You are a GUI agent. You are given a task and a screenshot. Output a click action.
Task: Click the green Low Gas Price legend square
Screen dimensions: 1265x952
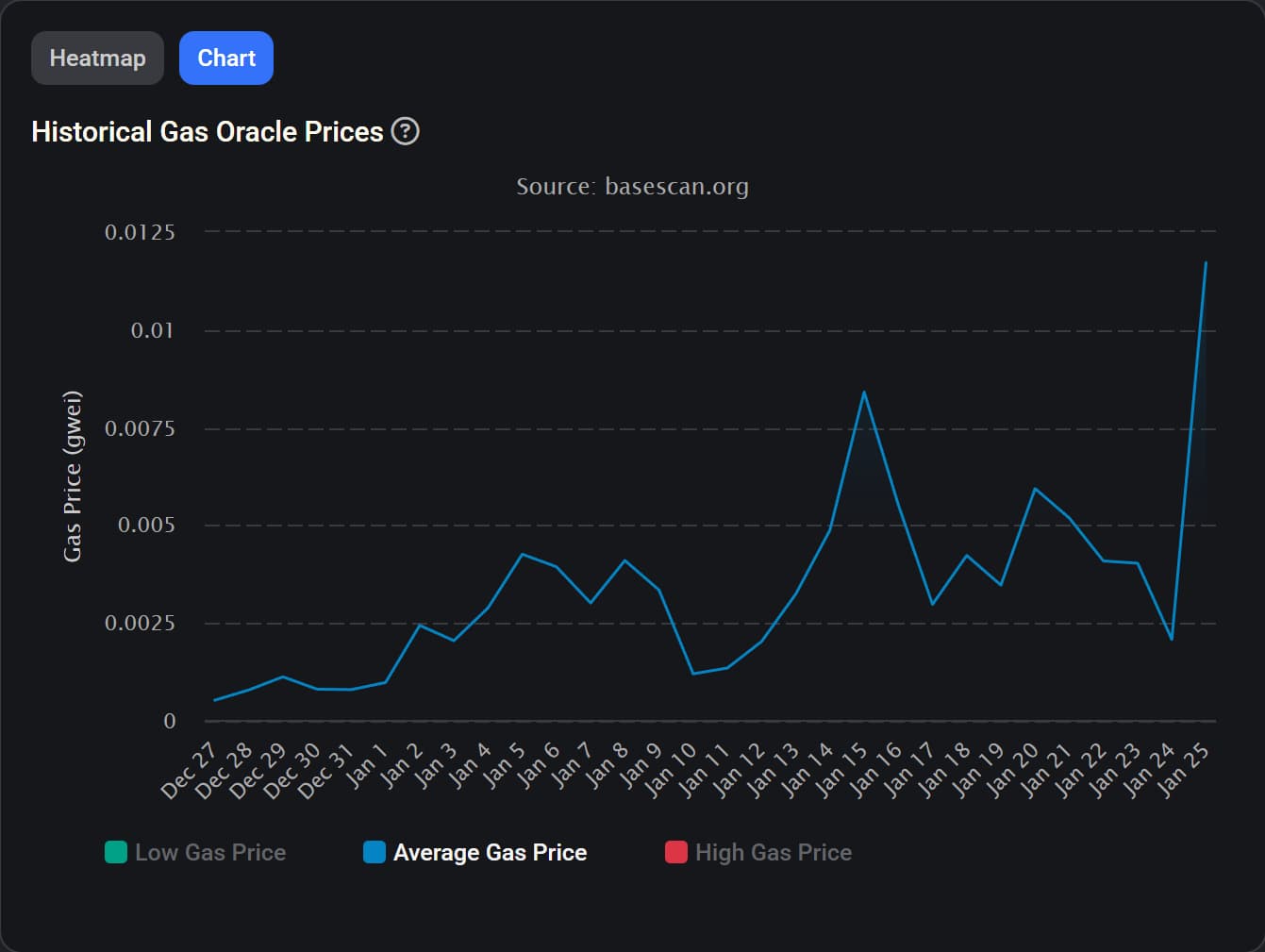116,852
